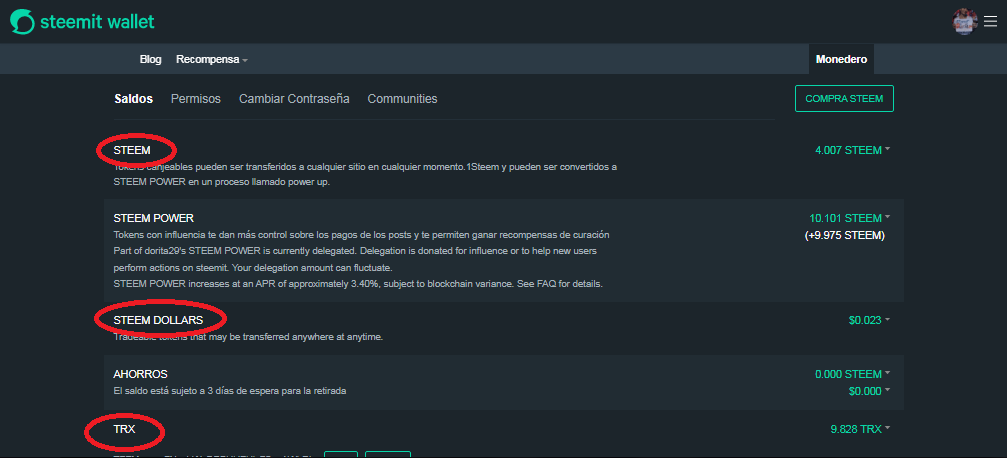Select the Monedero tab
Viewport: 1007px width, 458px height.
click(x=841, y=59)
